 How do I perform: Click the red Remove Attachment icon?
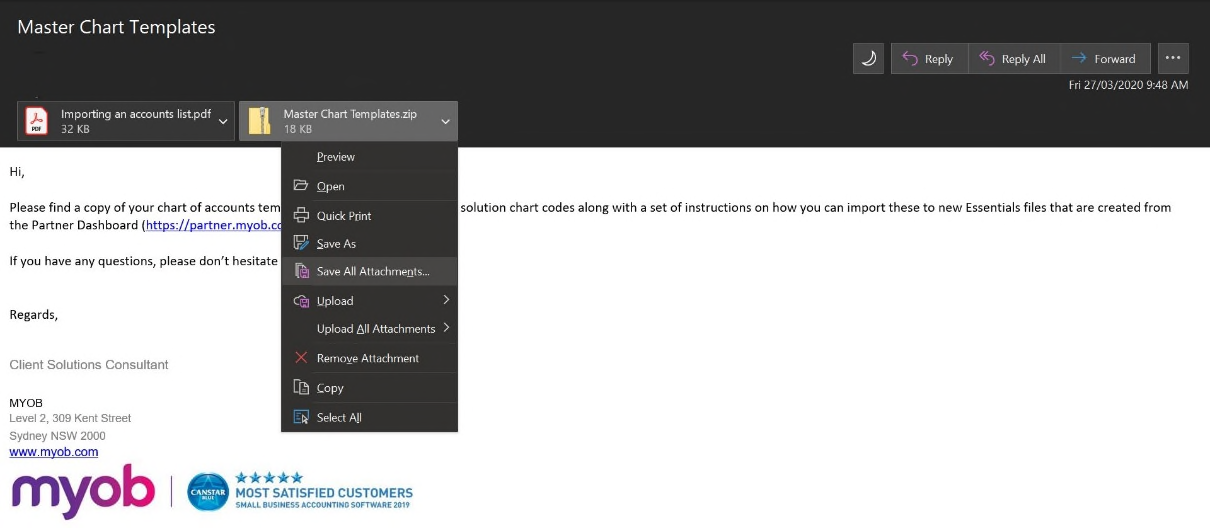[300, 358]
